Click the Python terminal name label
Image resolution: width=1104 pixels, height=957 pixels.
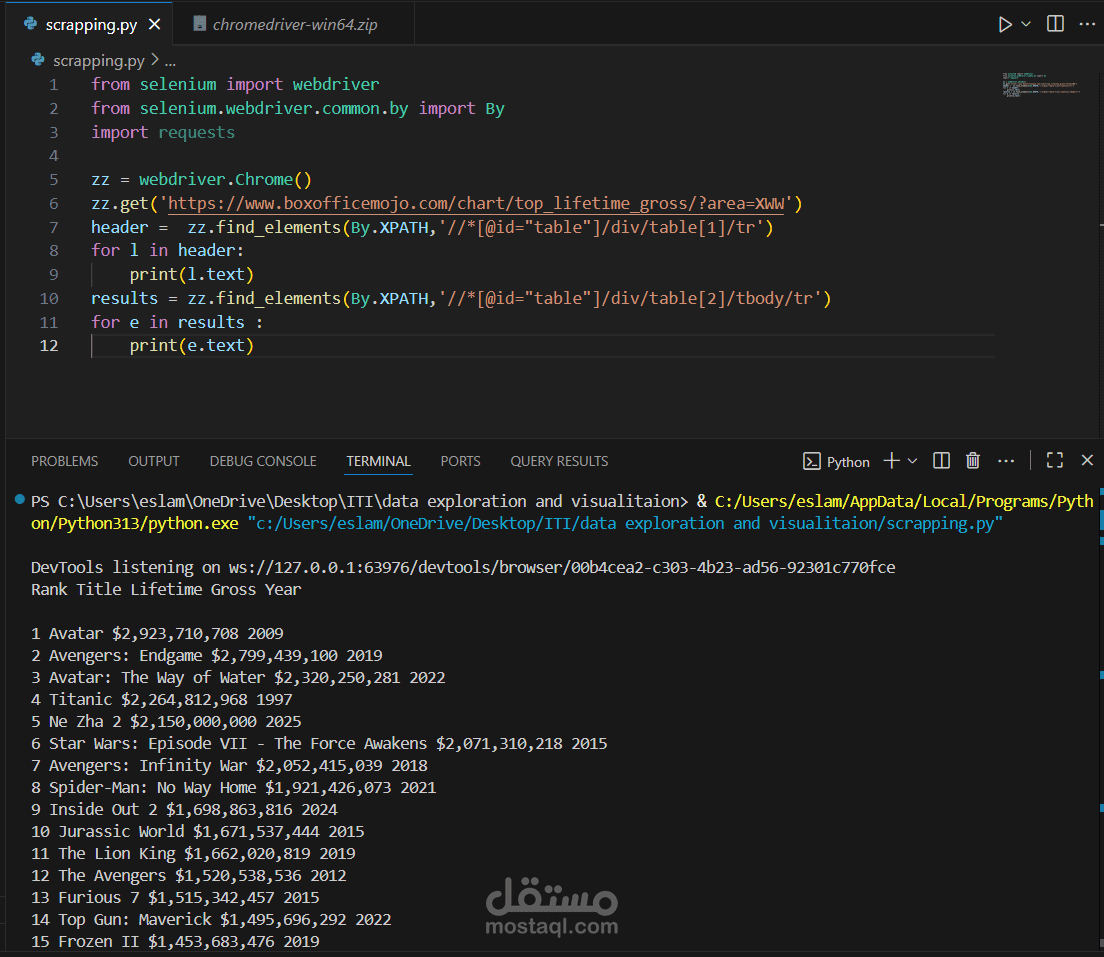(848, 462)
